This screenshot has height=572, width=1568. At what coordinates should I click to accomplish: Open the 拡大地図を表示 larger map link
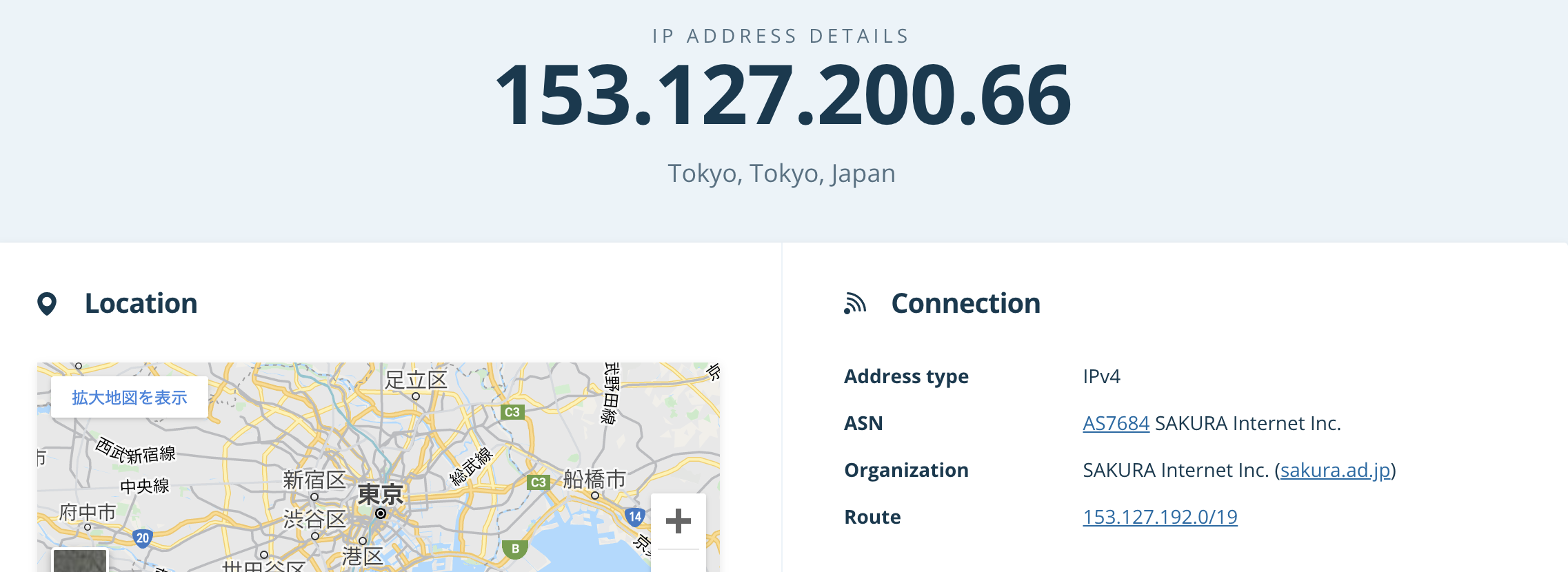point(130,398)
